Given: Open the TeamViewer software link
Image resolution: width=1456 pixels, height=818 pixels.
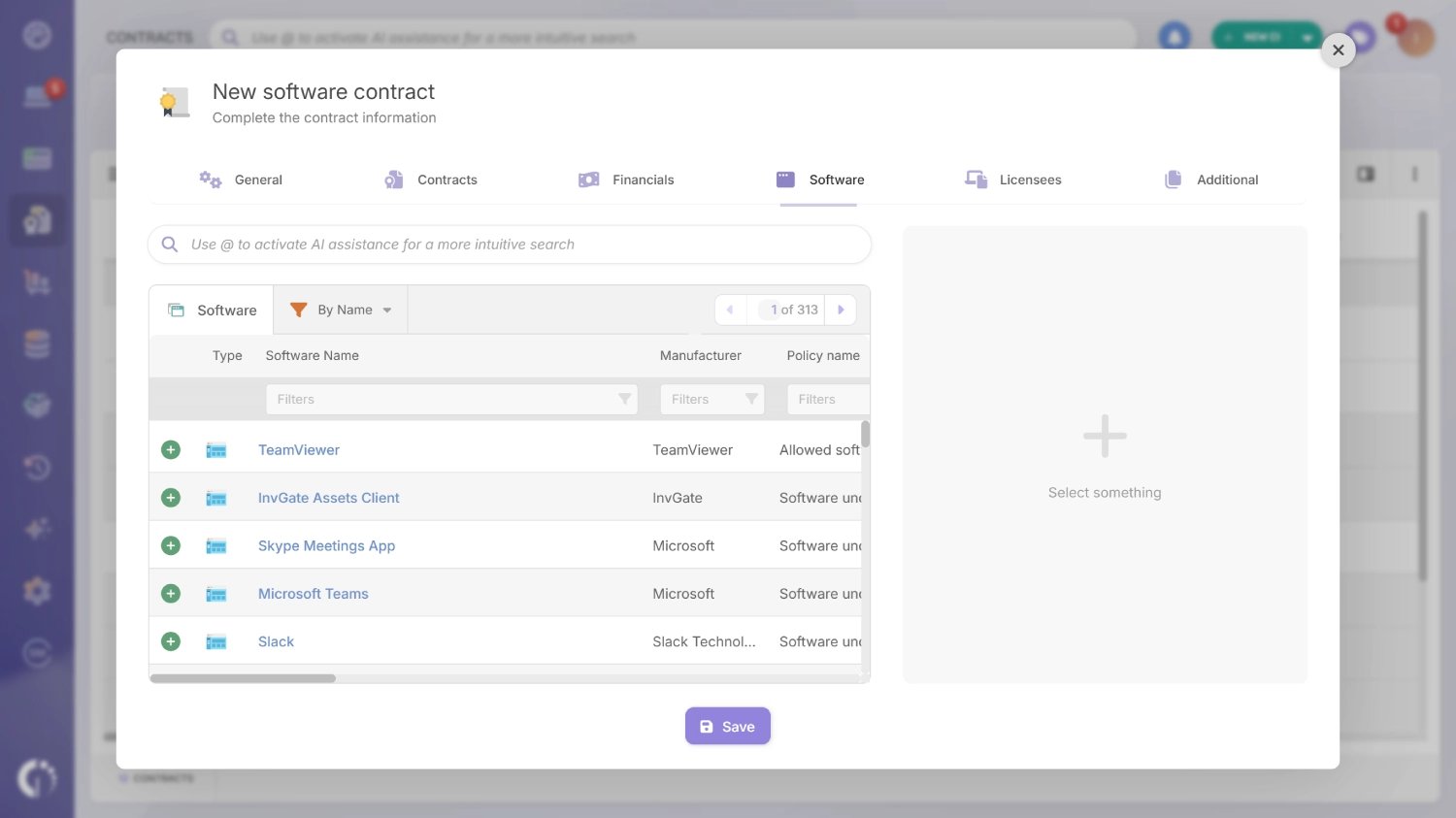Looking at the screenshot, I should (299, 449).
